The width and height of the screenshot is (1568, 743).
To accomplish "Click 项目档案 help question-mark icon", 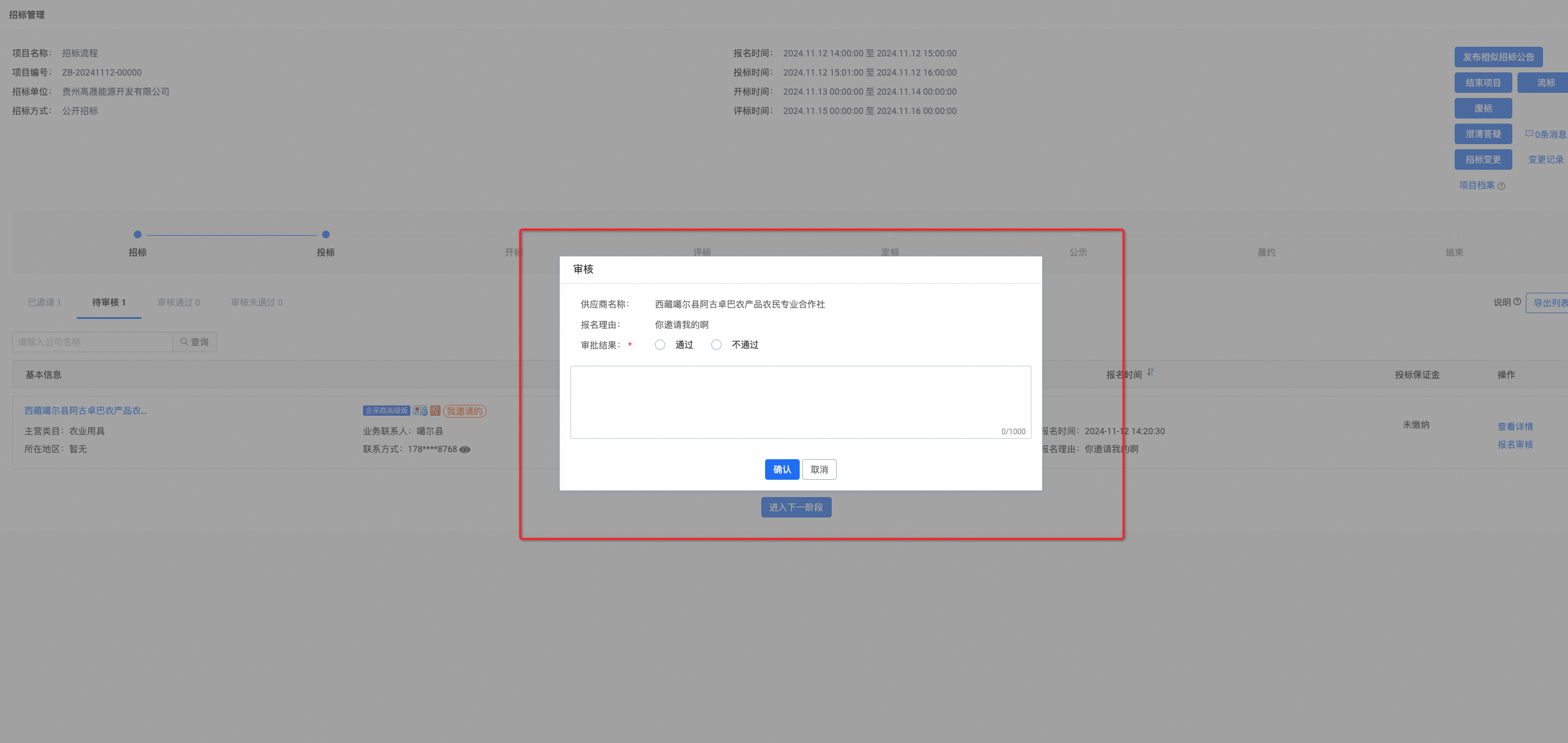I will (1501, 186).
